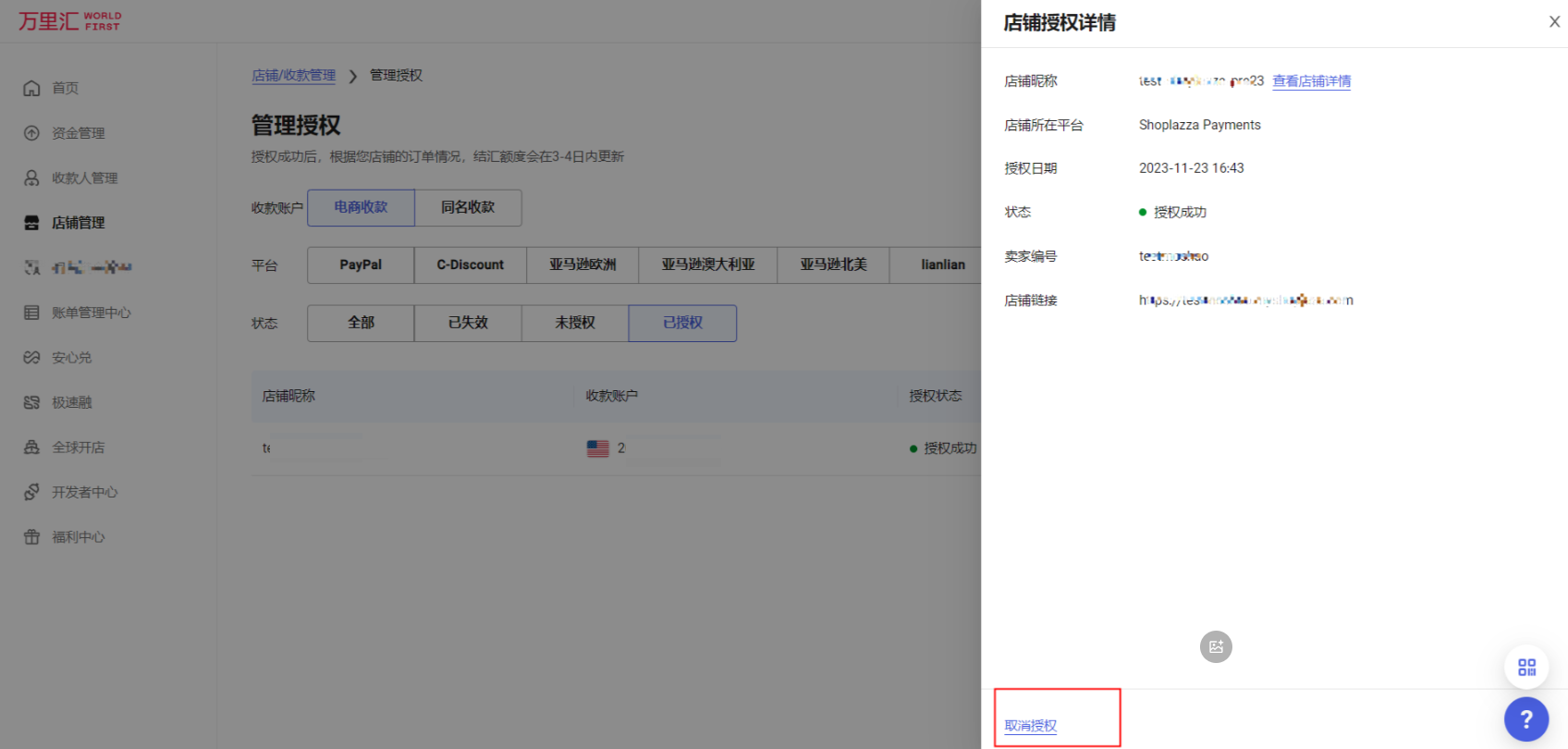Select the 同名收款 account type
1568x749 pixels.
[x=468, y=207]
